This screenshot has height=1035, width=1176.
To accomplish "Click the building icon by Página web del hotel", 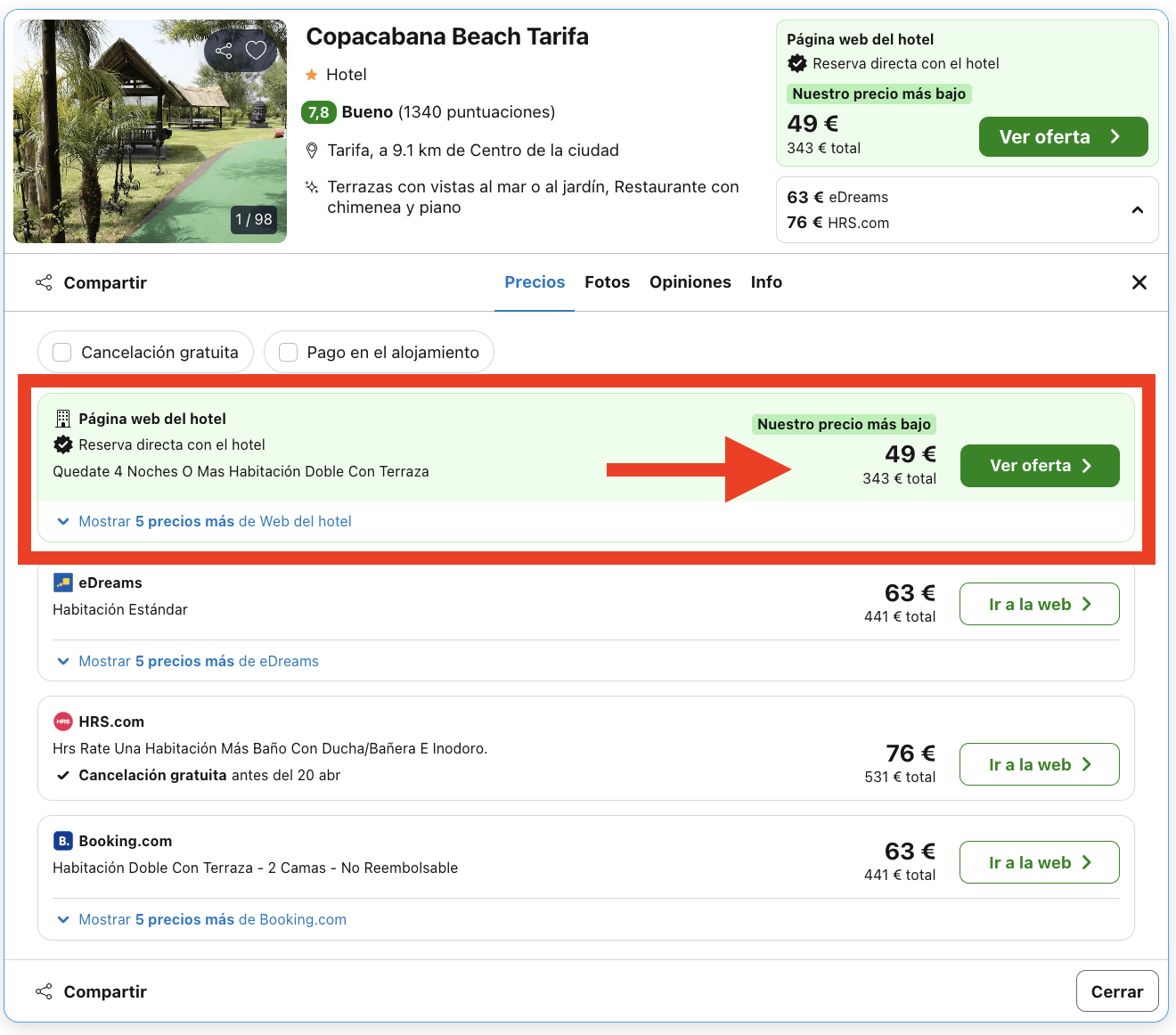I will tap(63, 419).
